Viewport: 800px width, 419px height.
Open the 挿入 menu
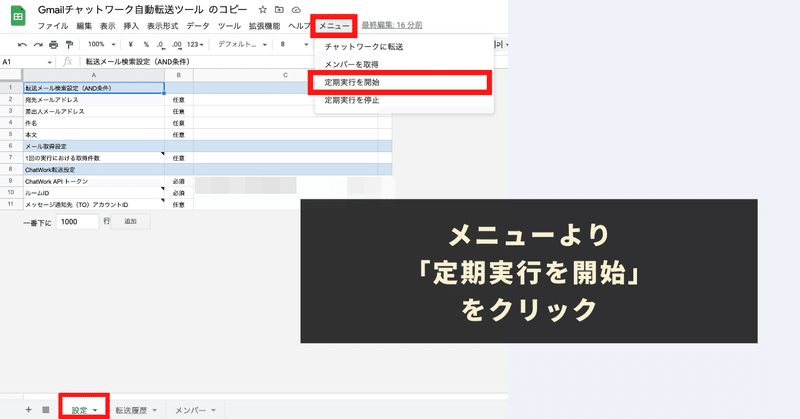(x=131, y=26)
